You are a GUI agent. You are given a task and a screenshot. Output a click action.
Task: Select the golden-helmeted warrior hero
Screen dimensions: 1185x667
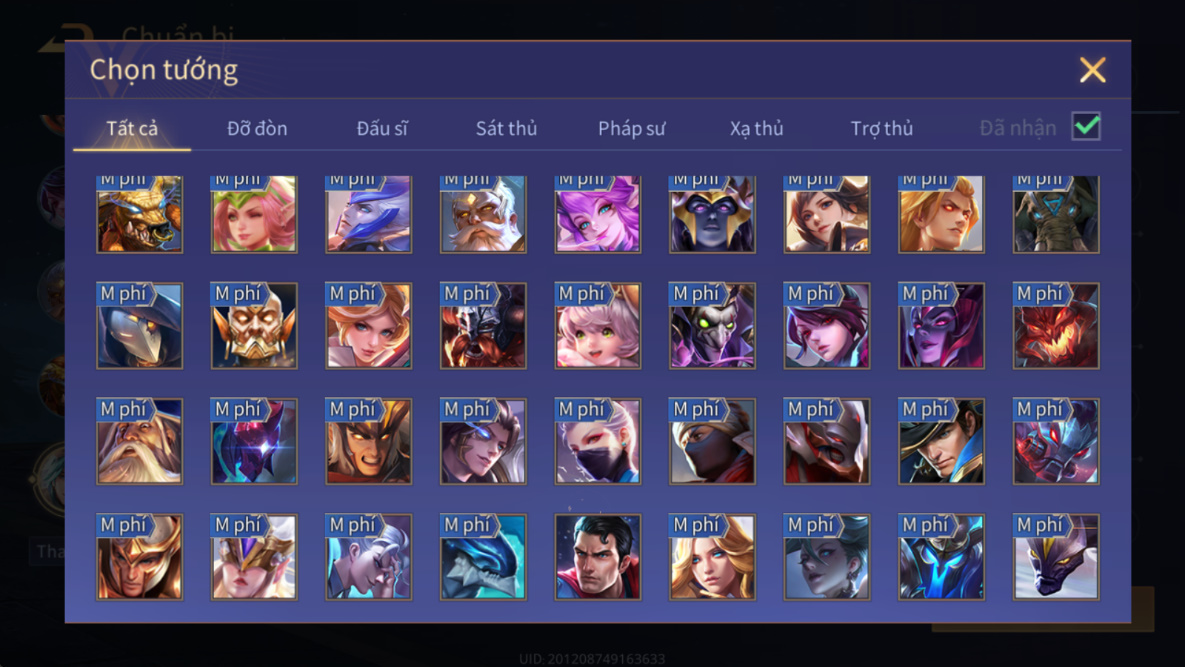pos(139,557)
